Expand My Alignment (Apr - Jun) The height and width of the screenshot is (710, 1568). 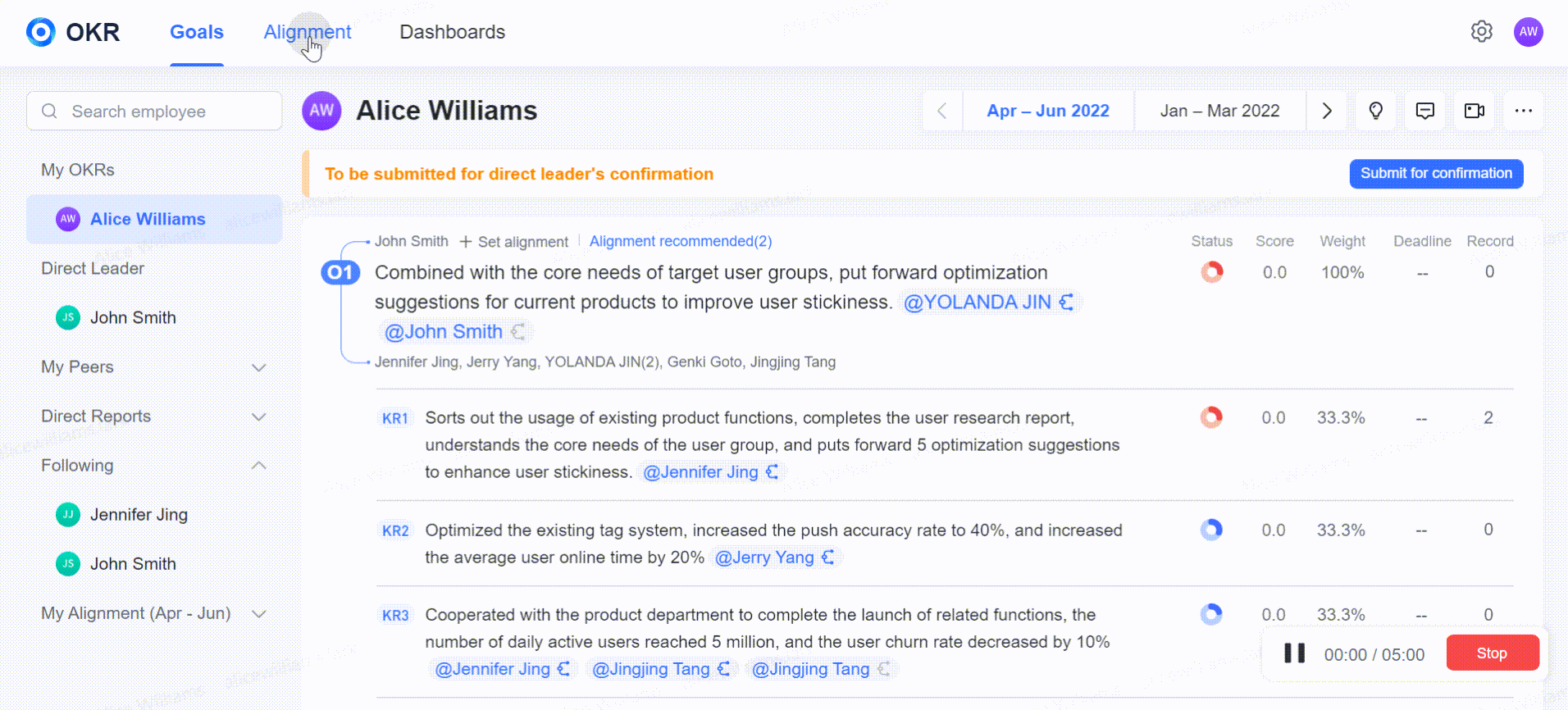(259, 613)
